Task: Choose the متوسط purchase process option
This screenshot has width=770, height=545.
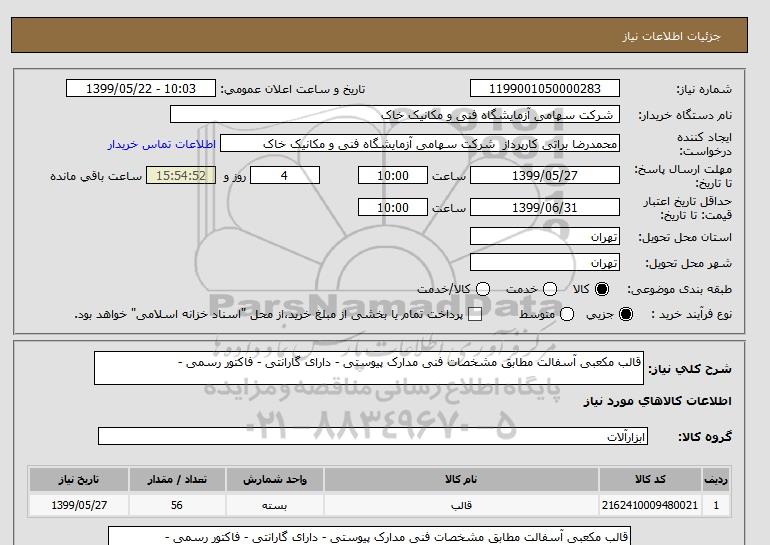Action: pyautogui.click(x=567, y=314)
